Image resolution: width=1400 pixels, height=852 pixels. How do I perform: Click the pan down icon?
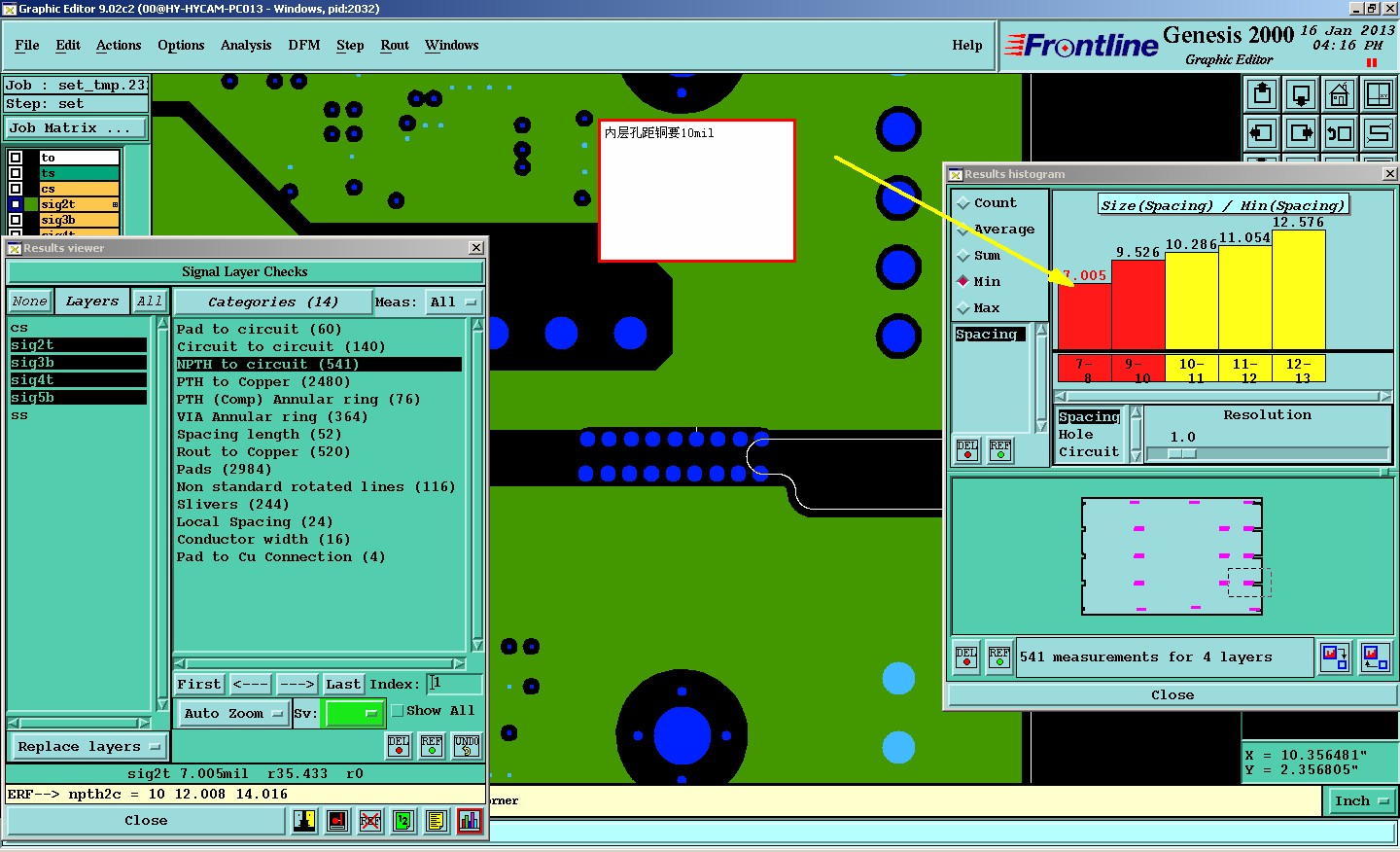[1301, 94]
